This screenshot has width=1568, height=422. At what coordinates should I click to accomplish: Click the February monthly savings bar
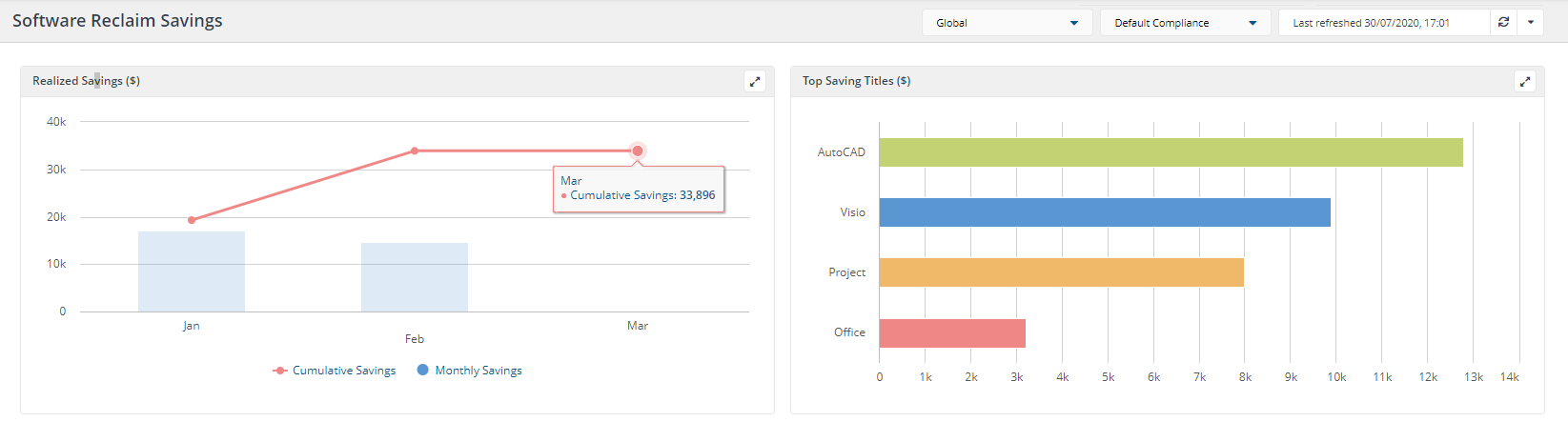coord(415,277)
